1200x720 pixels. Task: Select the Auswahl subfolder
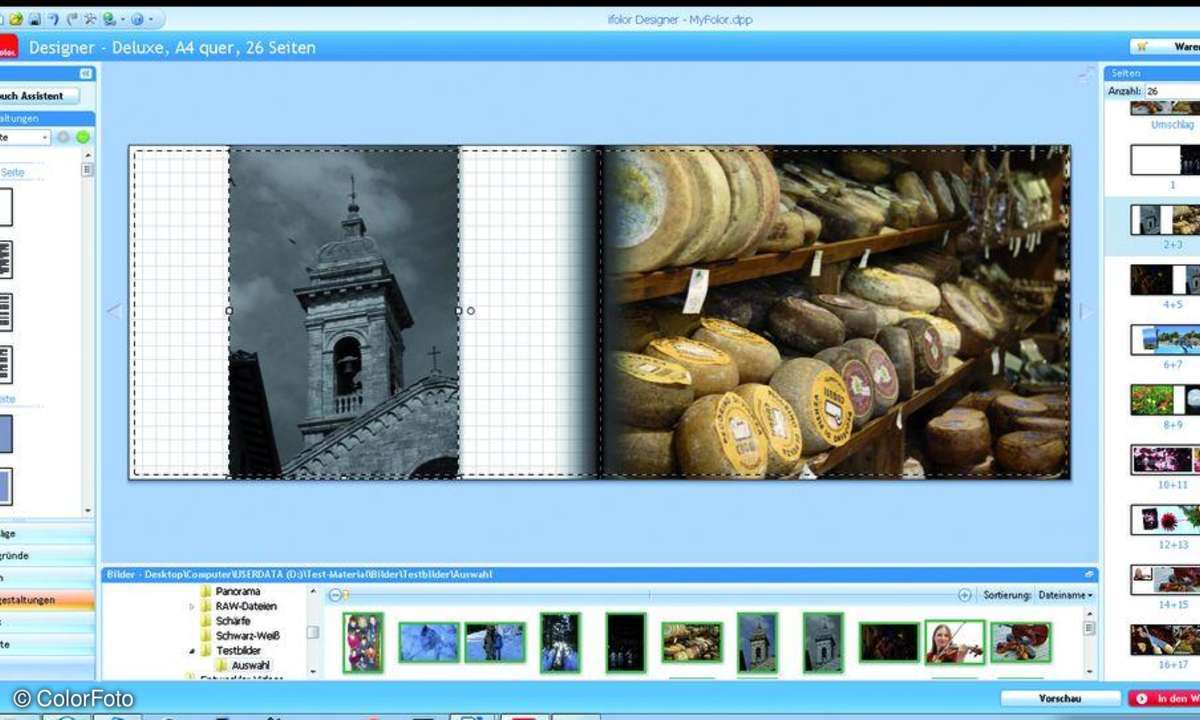(250, 665)
